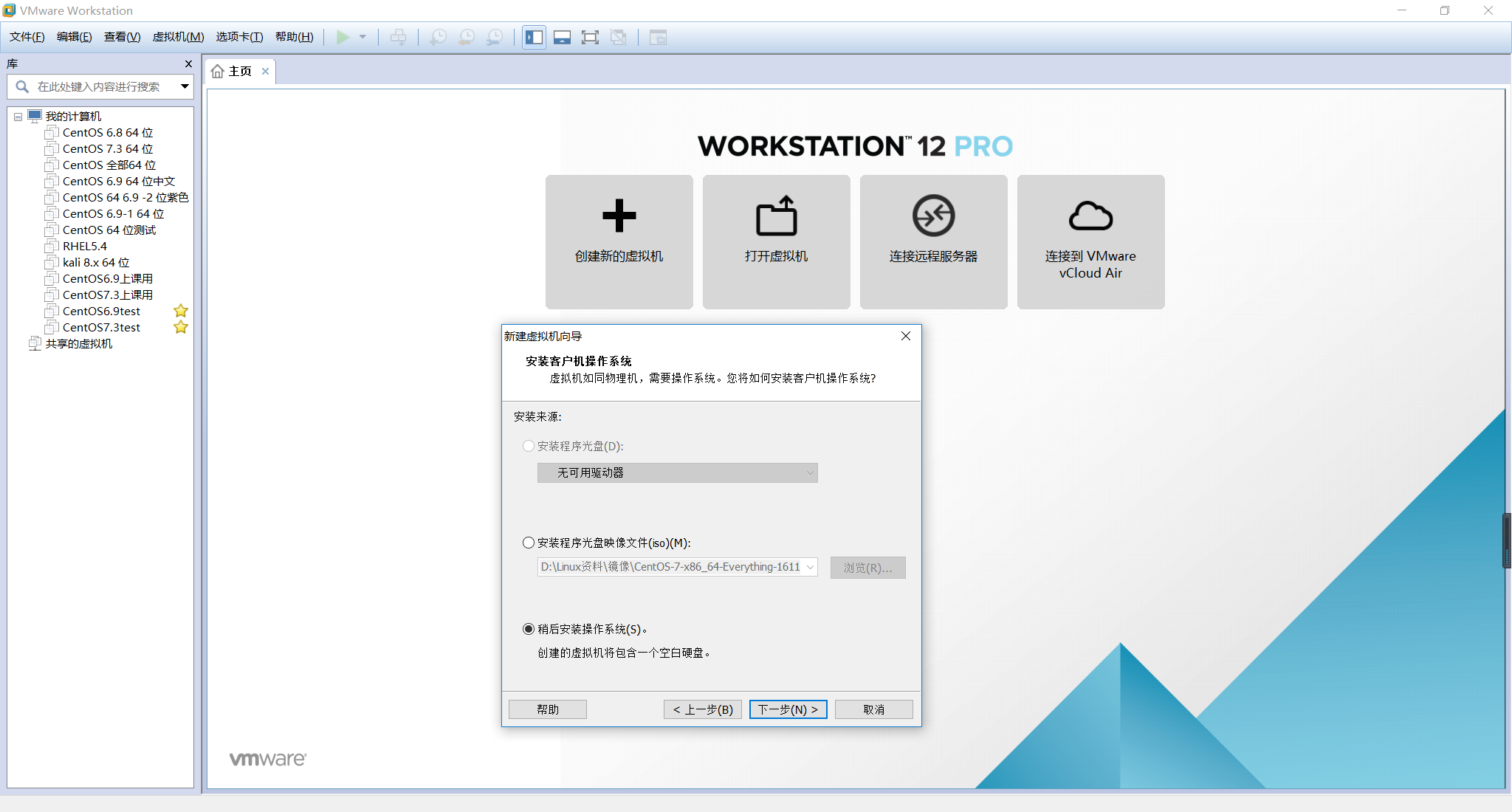This screenshot has height=812, width=1512.
Task: Toggle the library sidebar view icon
Action: (x=535, y=37)
